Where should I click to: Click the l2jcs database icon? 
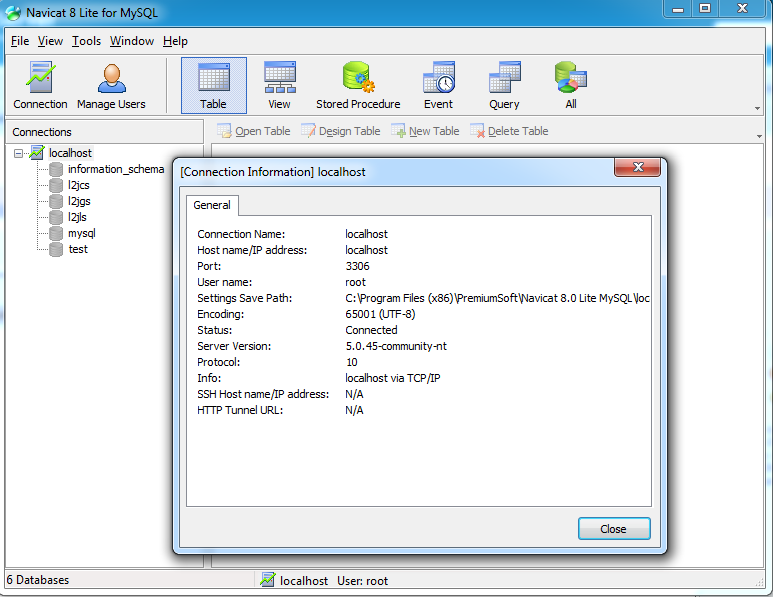[56, 185]
